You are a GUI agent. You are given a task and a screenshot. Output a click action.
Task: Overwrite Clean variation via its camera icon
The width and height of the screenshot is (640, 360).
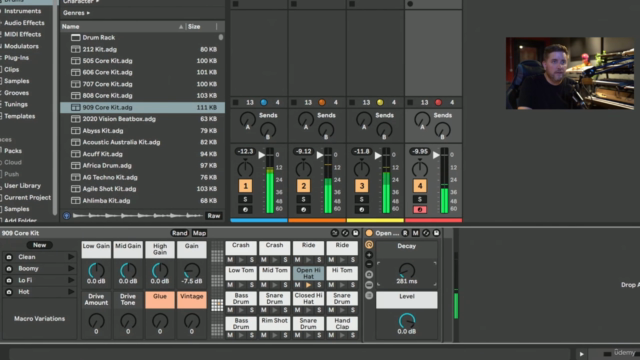(9, 257)
